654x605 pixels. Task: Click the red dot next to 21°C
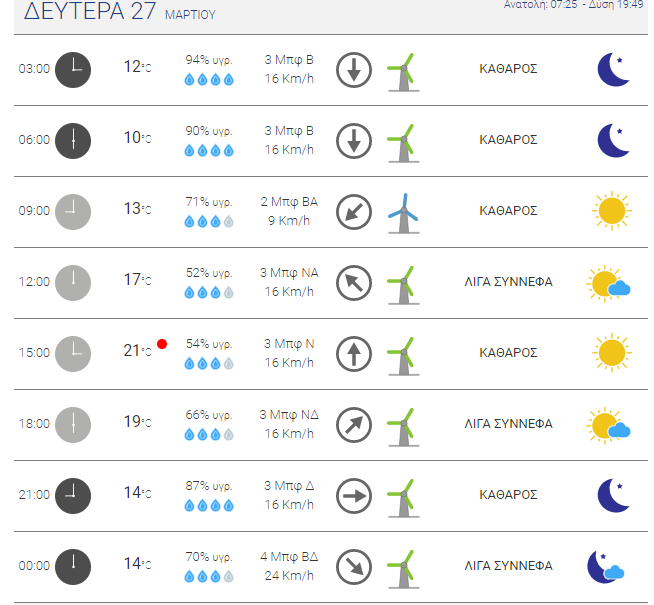[x=162, y=344]
